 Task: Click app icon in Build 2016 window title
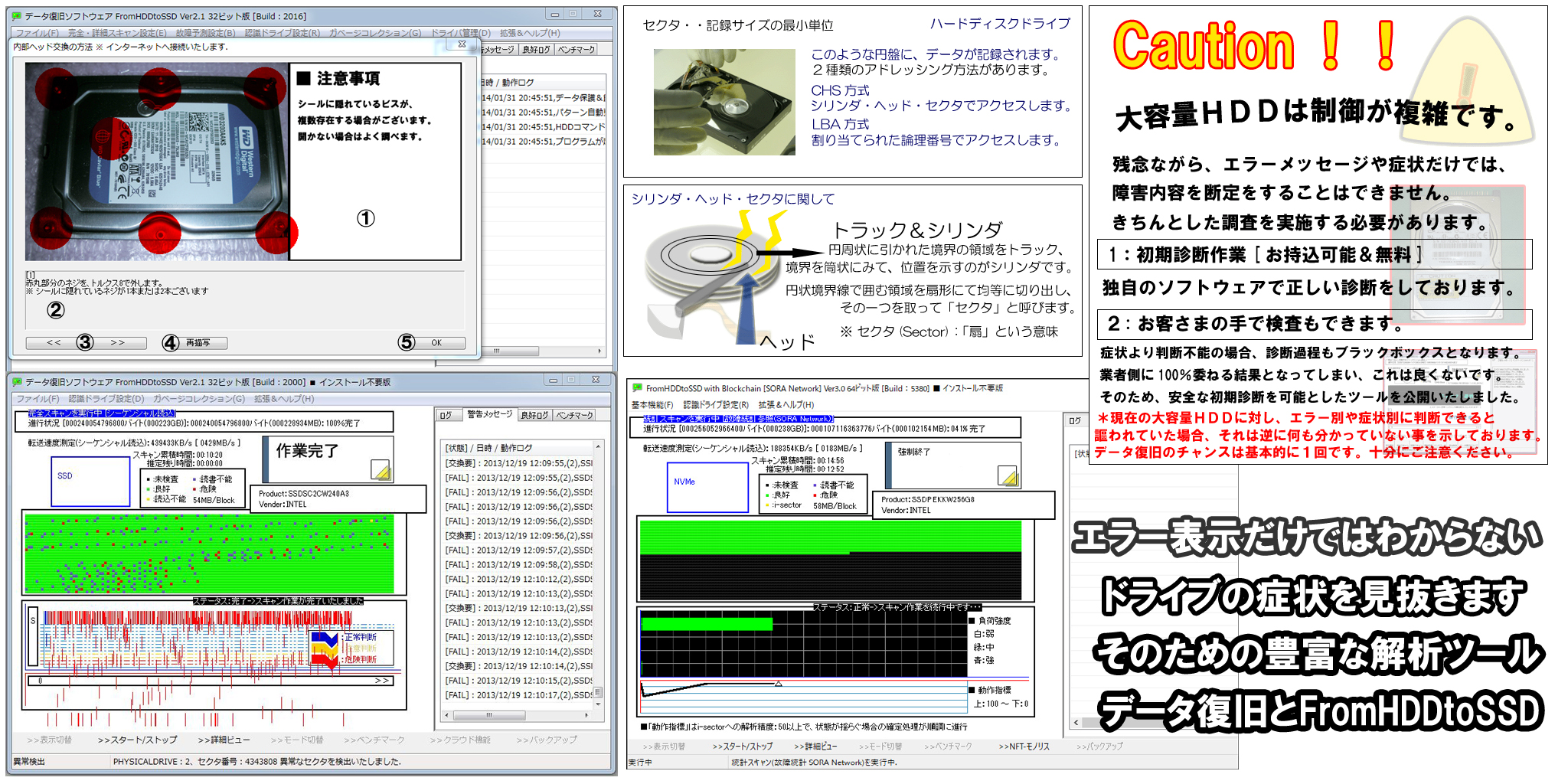[17, 16]
